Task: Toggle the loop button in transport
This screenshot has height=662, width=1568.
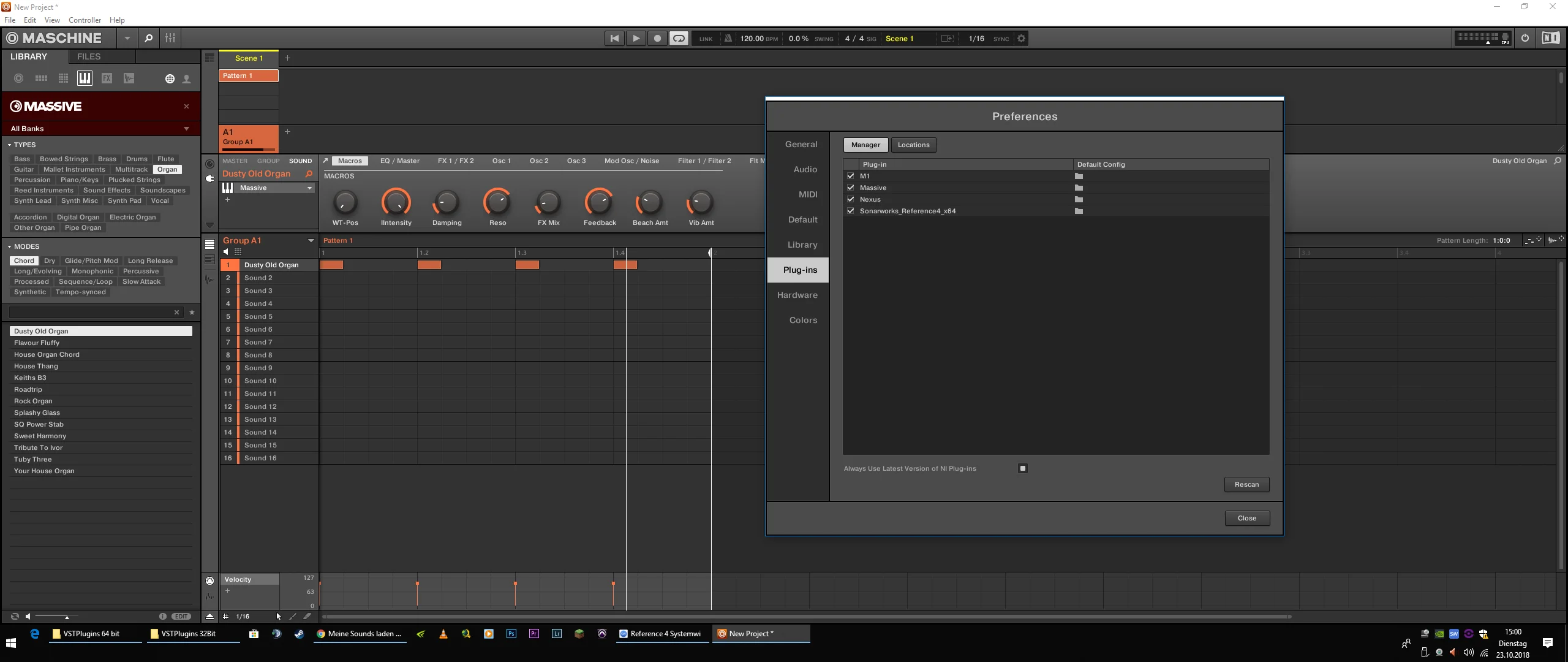Action: click(679, 39)
